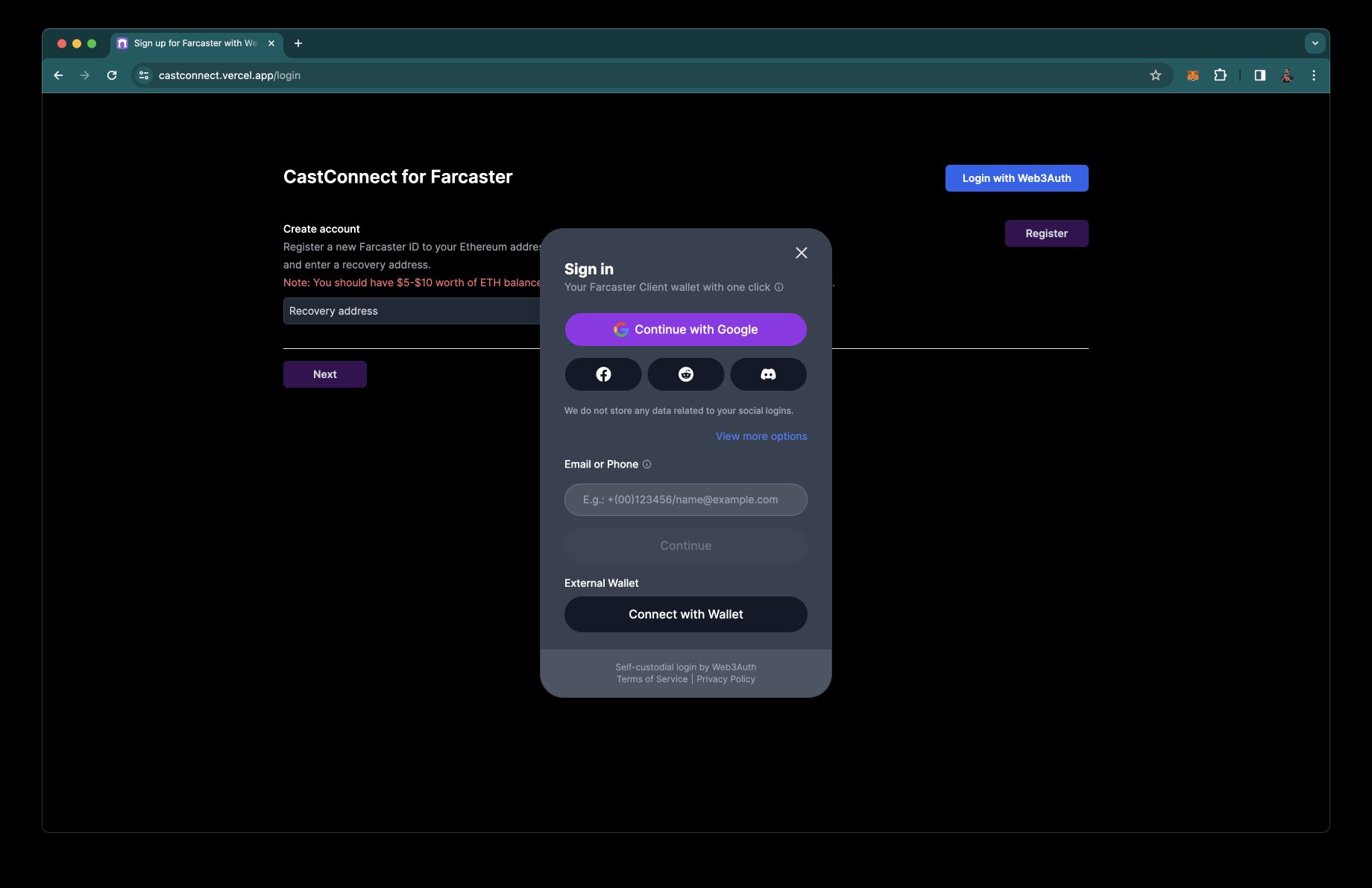This screenshot has width=1372, height=888.
Task: Open the Chrome three-dot menu
Action: click(x=1314, y=75)
